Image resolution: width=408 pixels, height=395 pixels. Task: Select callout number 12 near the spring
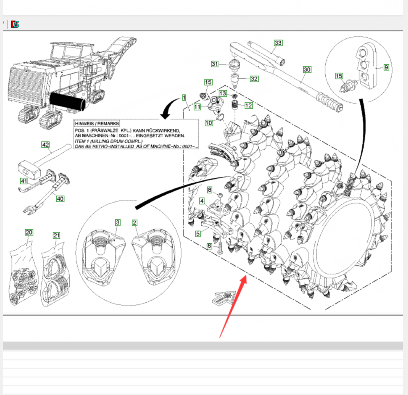tap(249, 105)
